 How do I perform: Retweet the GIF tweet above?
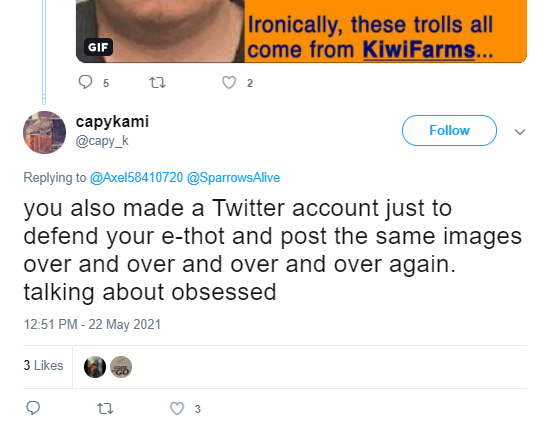pos(157,83)
